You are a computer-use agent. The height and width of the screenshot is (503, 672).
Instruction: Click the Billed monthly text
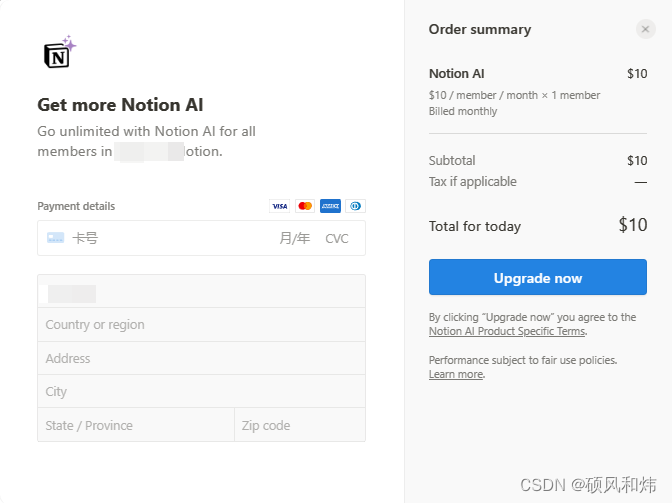click(463, 111)
